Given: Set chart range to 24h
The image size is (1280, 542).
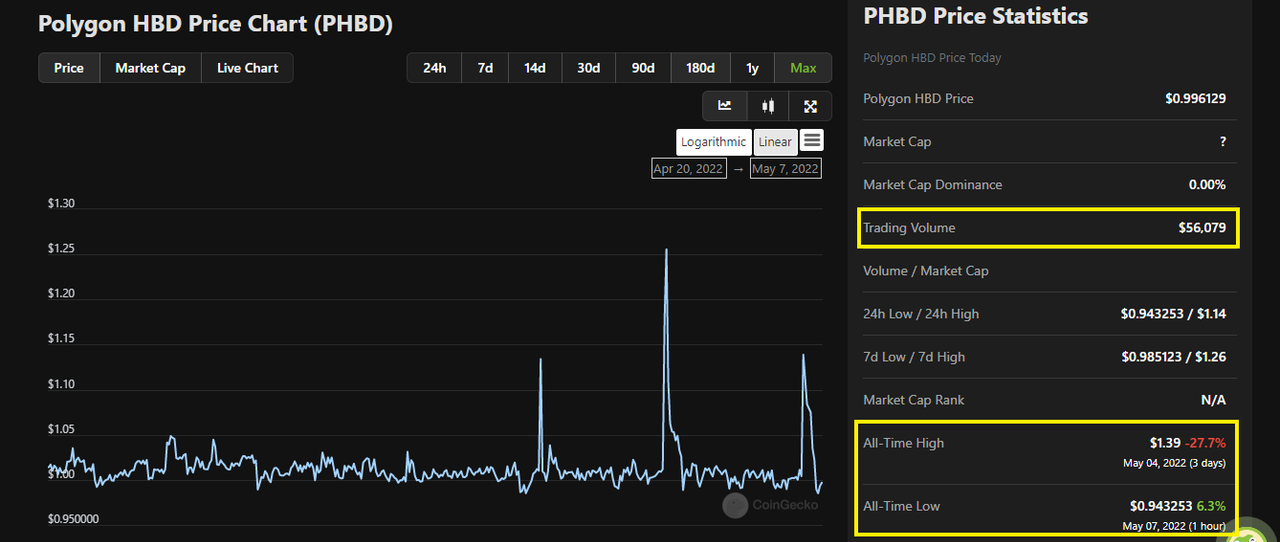Looking at the screenshot, I should [435, 68].
